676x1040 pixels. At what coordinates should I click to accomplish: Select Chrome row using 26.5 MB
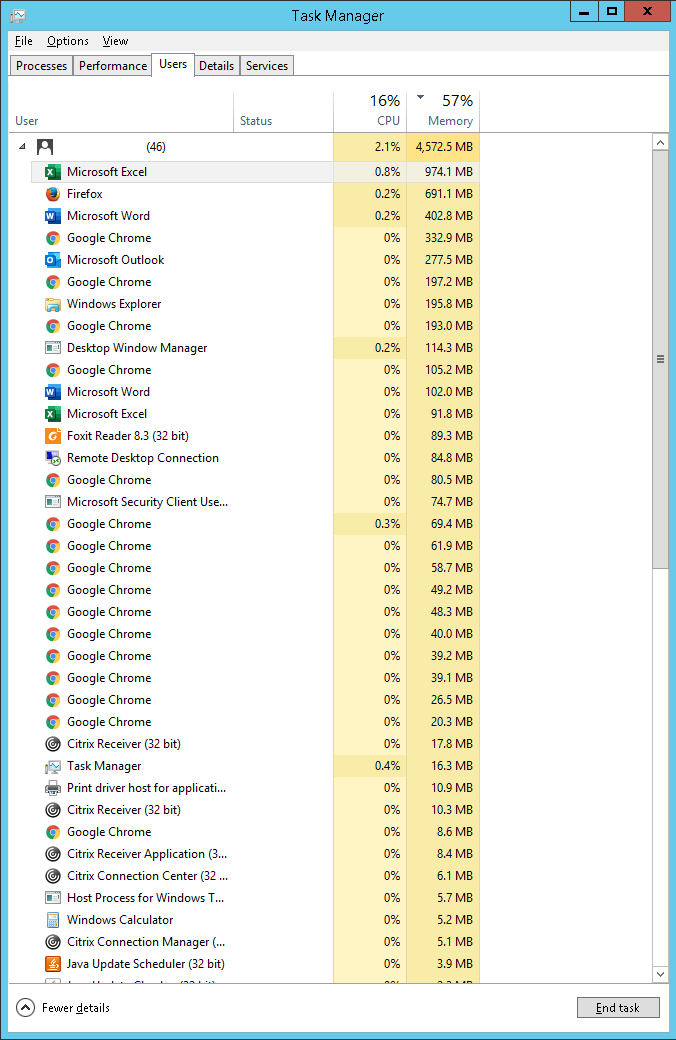pos(255,700)
